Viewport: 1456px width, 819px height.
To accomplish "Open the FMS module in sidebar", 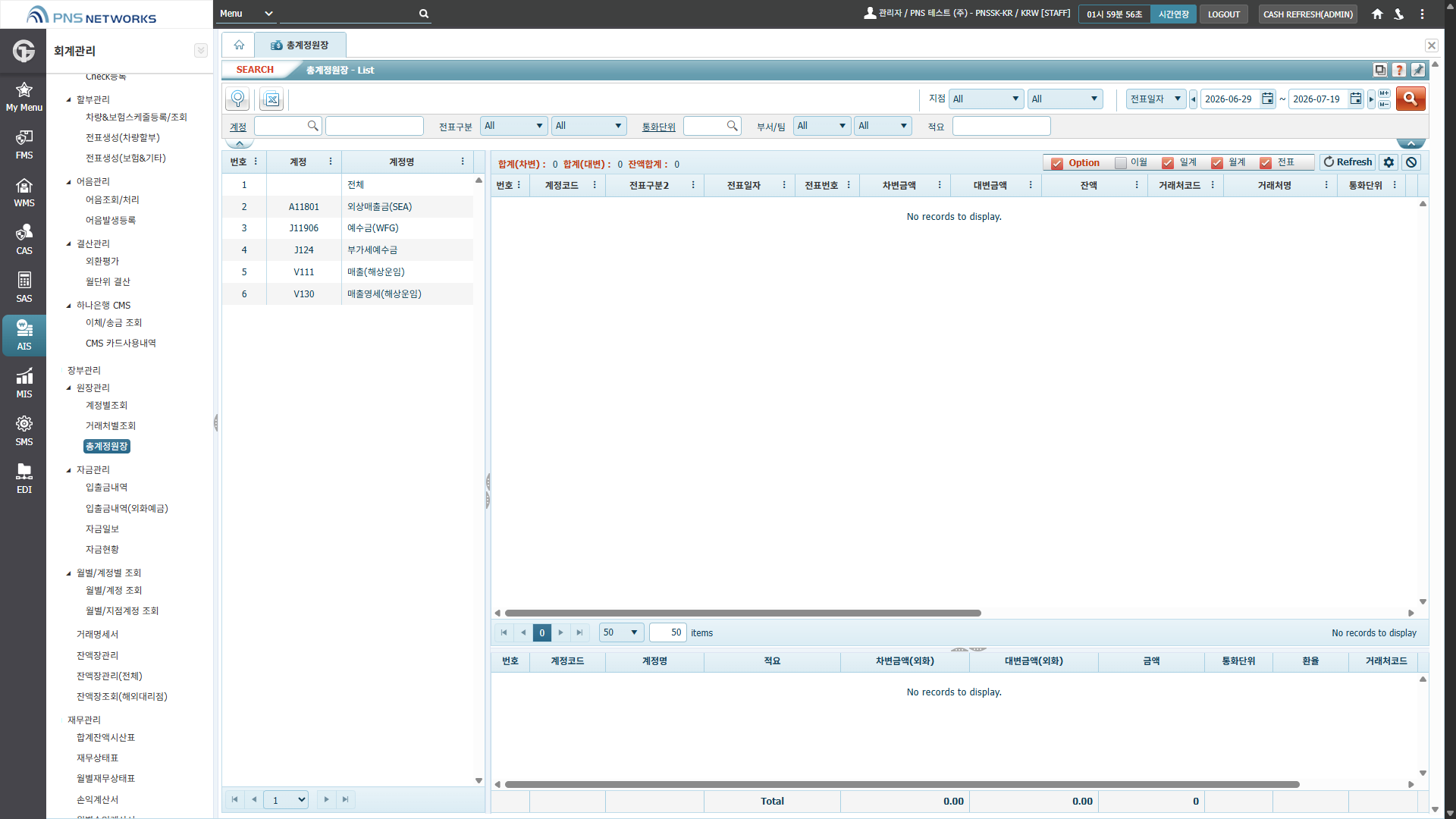I will (x=24, y=144).
